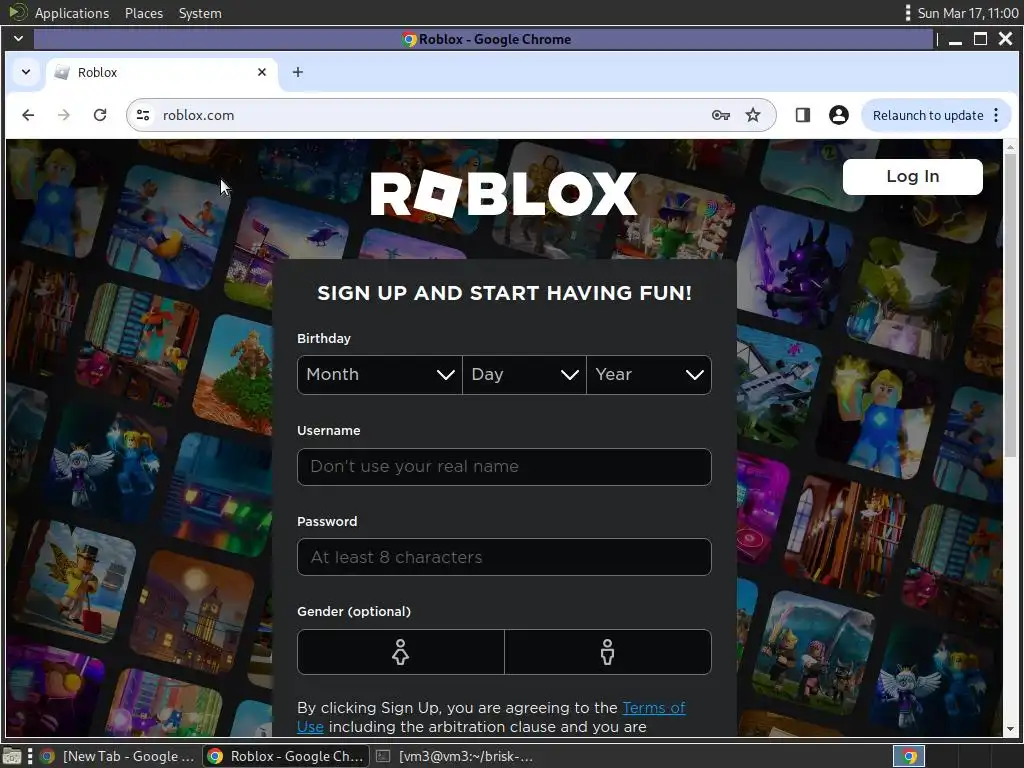Open the Day birthday dropdown
The image size is (1024, 768).
click(x=524, y=375)
